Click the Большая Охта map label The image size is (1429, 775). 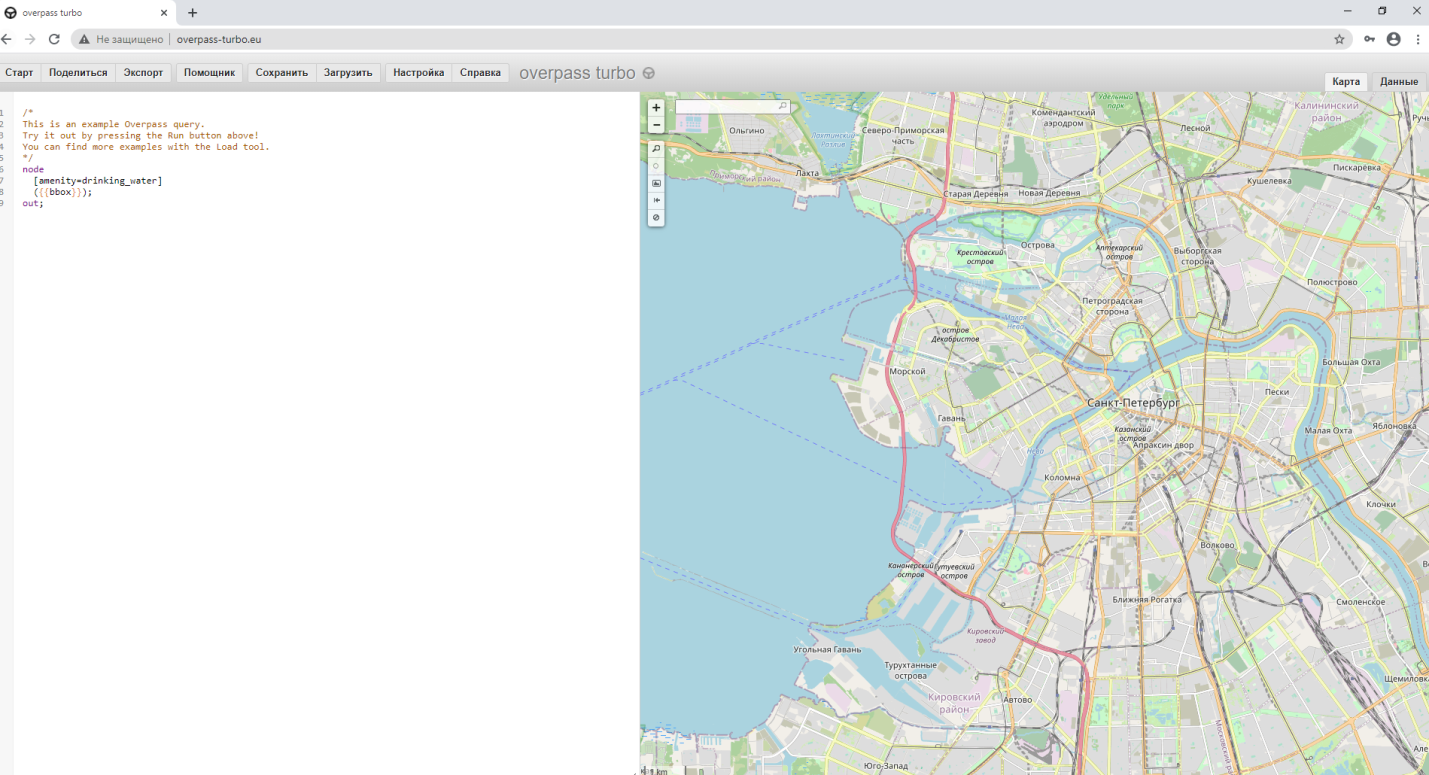[1350, 362]
